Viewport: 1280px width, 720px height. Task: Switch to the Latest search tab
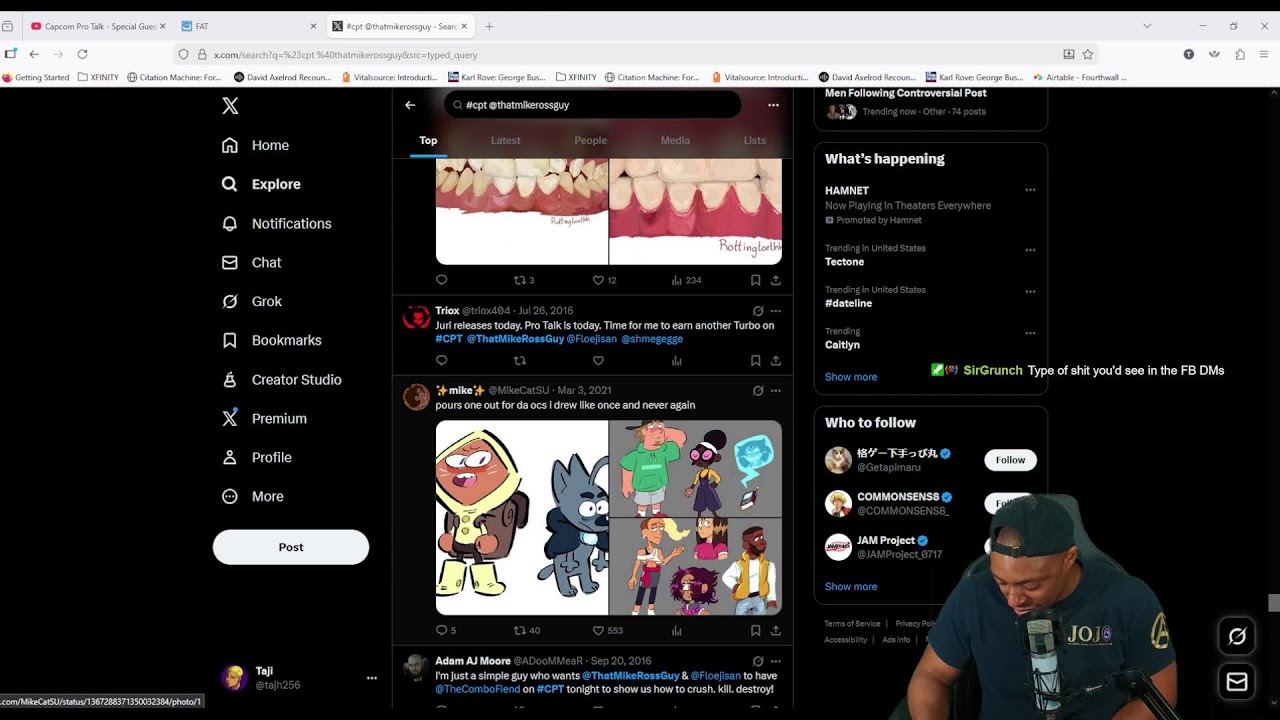coord(505,141)
